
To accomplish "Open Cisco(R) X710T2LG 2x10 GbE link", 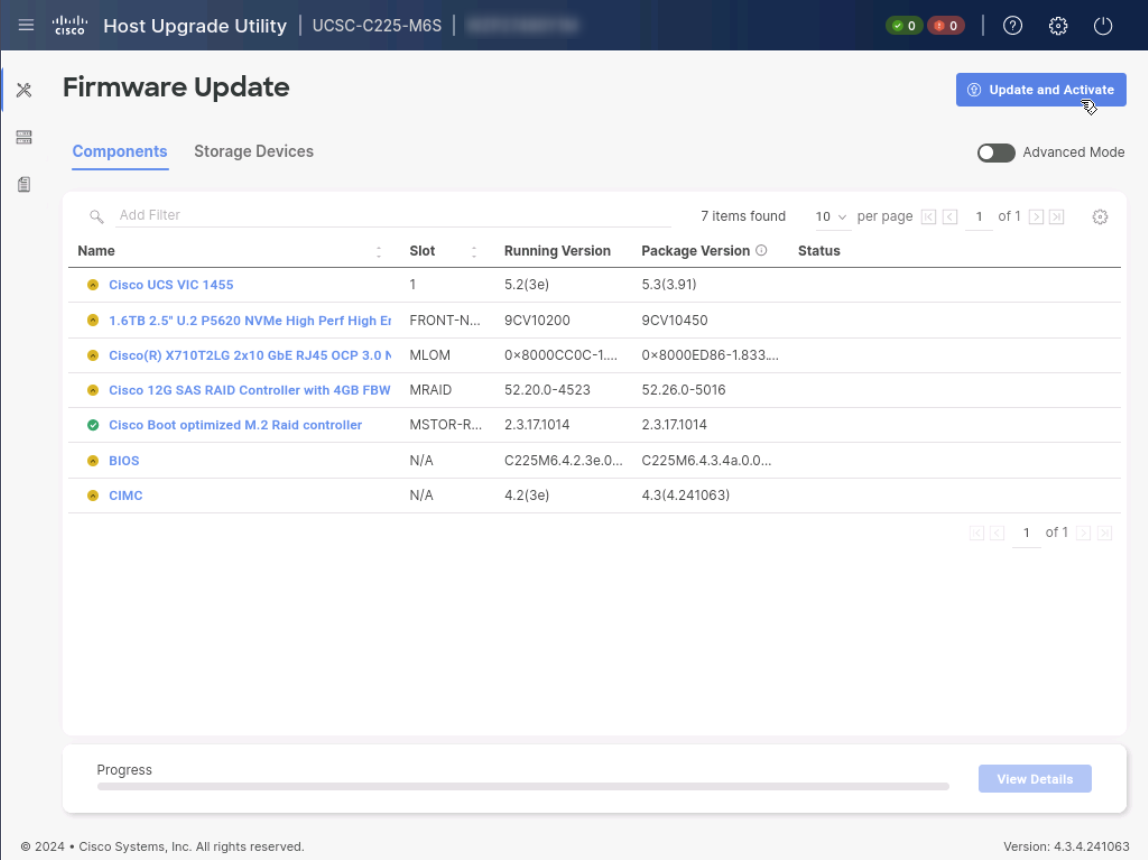I will 250,355.
